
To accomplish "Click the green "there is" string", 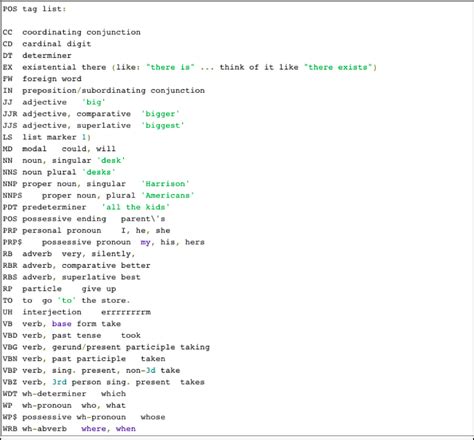I will pyautogui.click(x=170, y=67).
